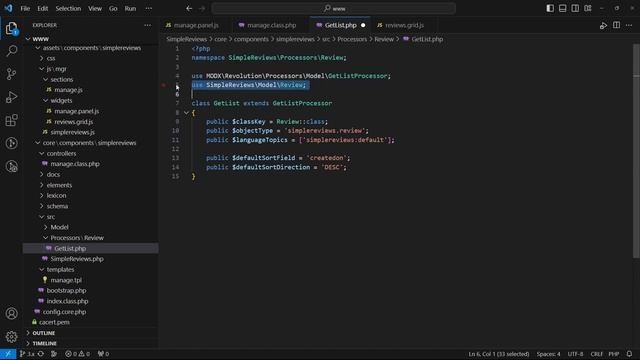The width and height of the screenshot is (640, 360).
Task: Open the Accounts menu icon
Action: pyautogui.click(x=11, y=313)
